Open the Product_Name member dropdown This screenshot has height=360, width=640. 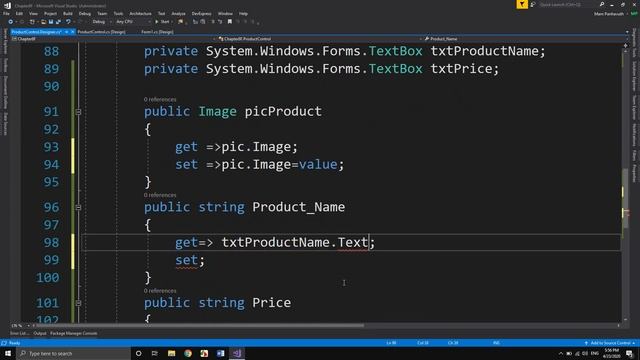[526, 39]
